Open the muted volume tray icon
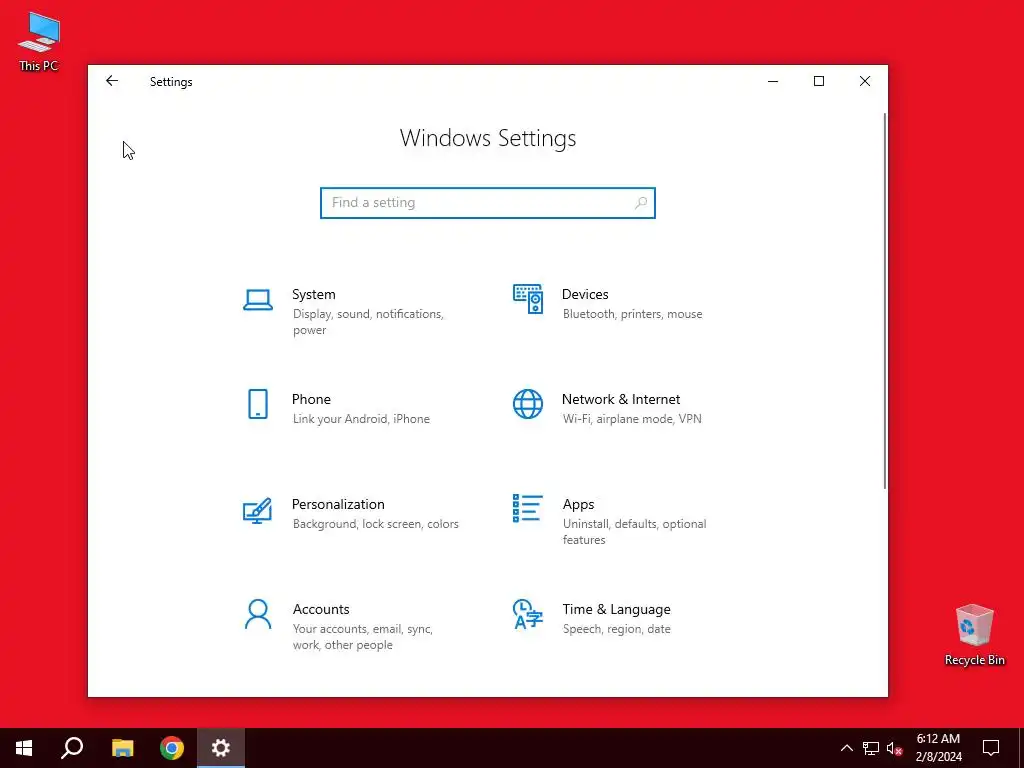This screenshot has height=768, width=1024. (x=895, y=748)
